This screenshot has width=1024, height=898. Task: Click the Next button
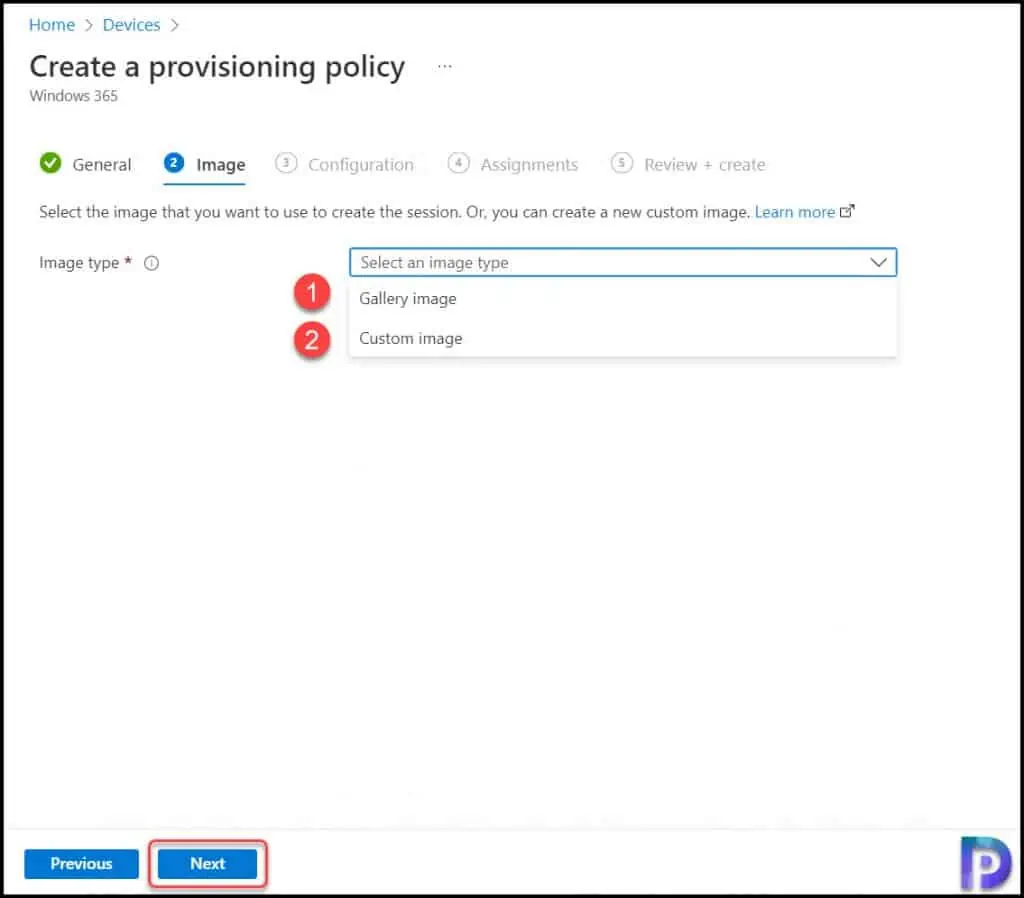click(x=208, y=863)
